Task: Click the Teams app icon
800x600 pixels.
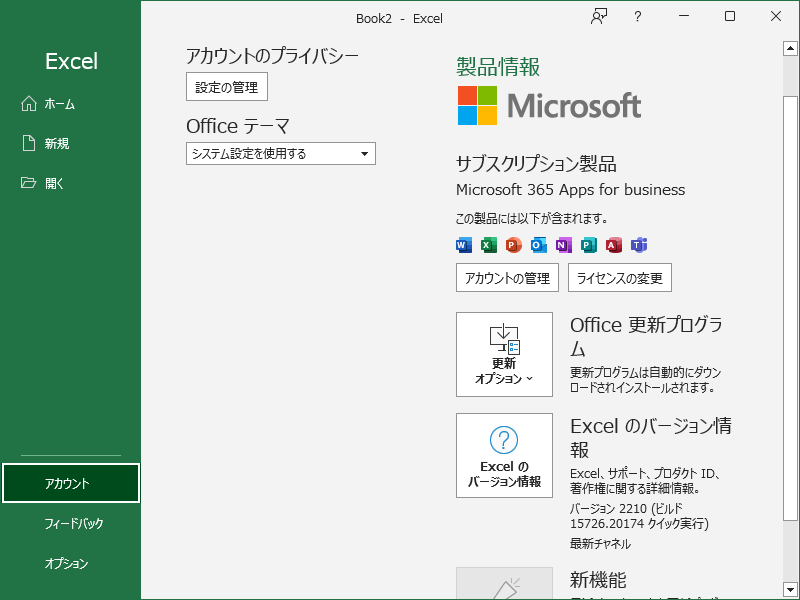Action: pyautogui.click(x=639, y=245)
